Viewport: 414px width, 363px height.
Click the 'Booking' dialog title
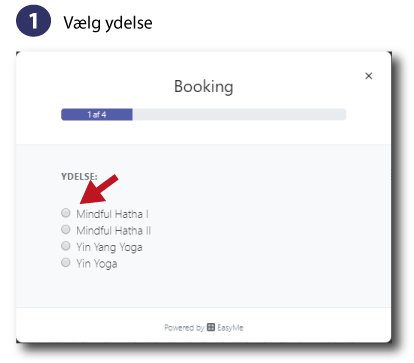point(204,87)
